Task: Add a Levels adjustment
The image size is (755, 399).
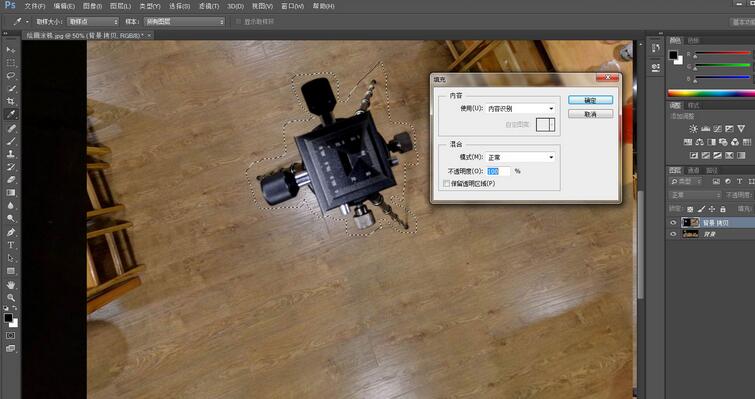Action: point(705,129)
